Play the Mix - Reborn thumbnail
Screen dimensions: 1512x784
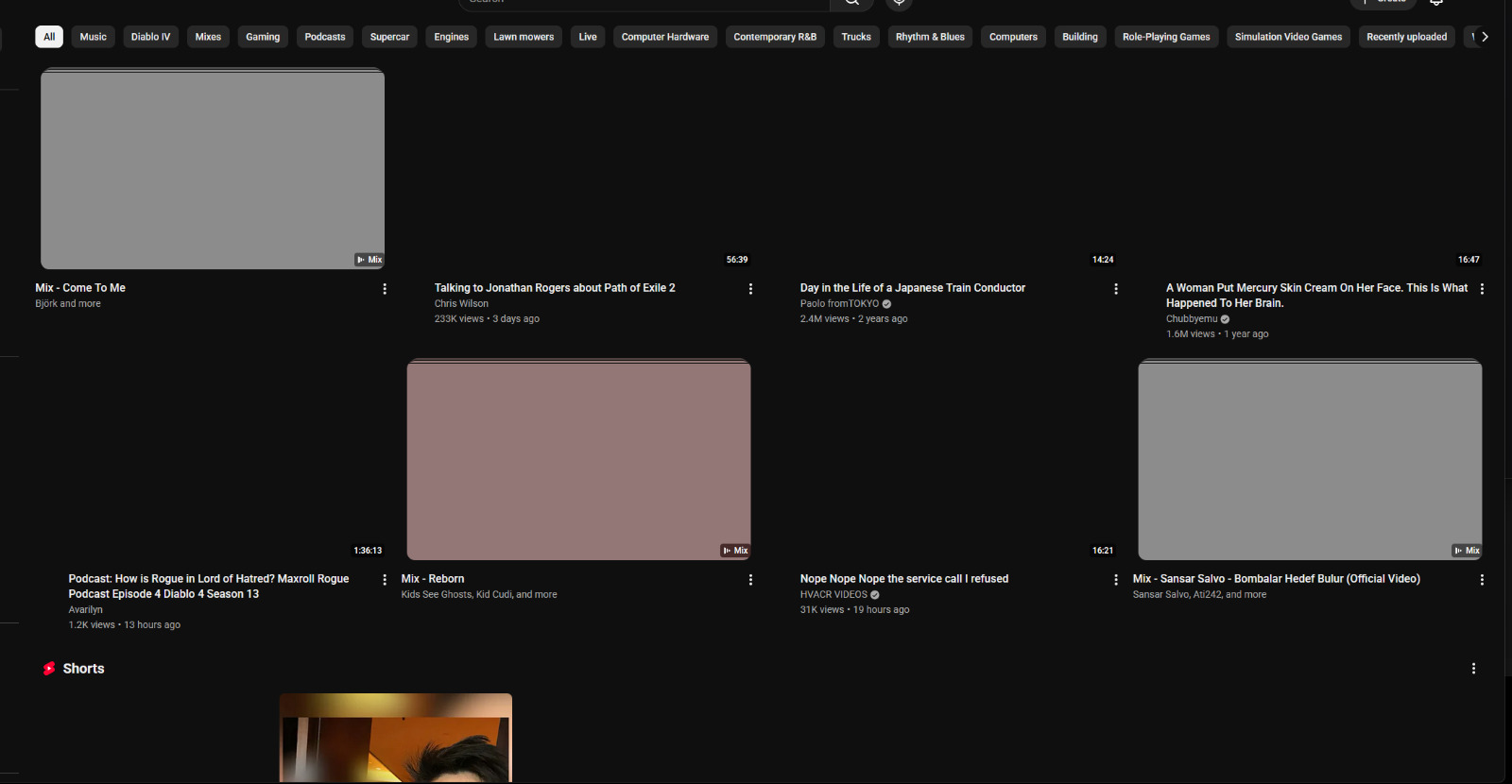click(578, 460)
